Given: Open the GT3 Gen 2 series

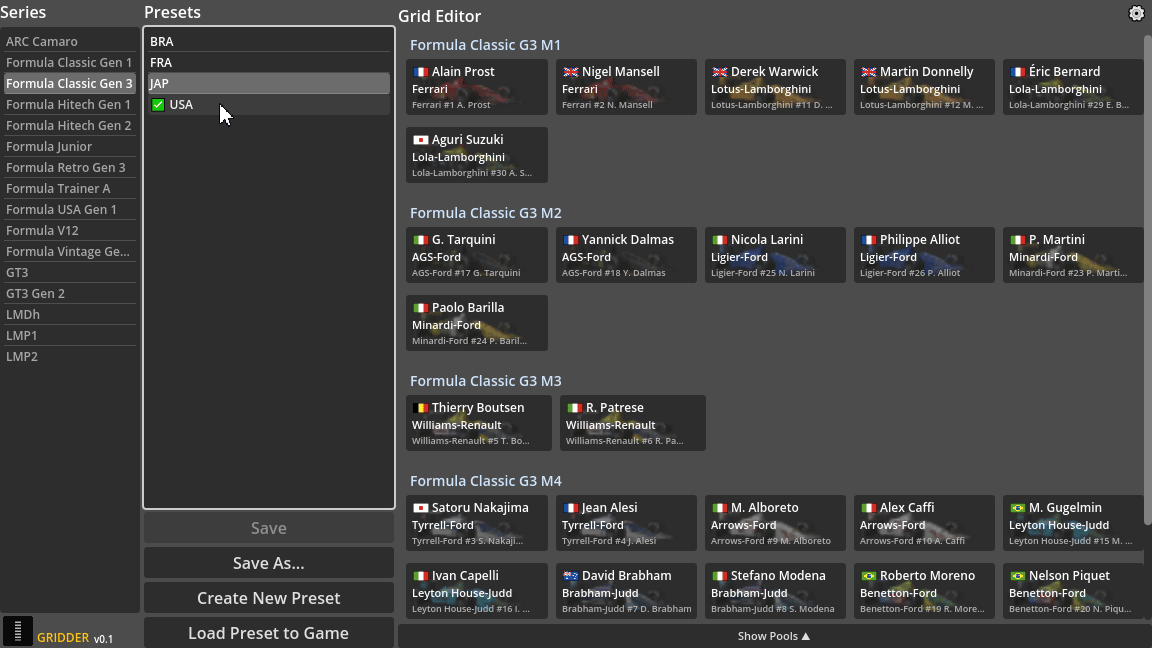Looking at the screenshot, I should point(69,294).
